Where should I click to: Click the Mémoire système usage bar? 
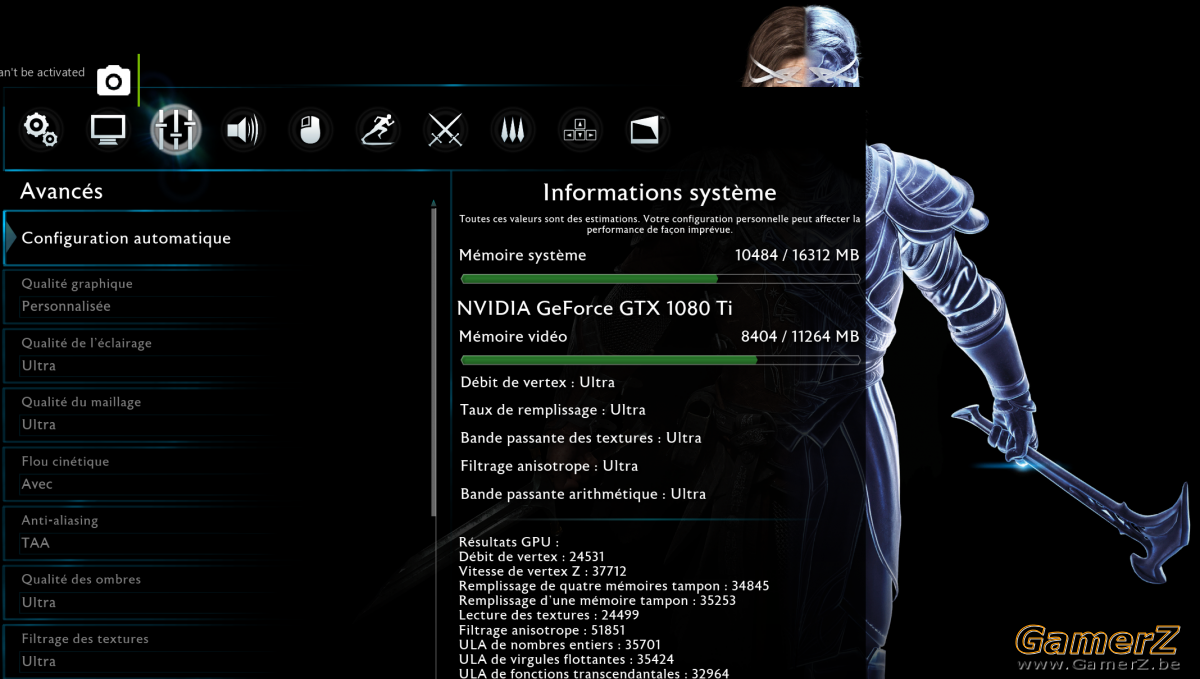click(x=660, y=279)
